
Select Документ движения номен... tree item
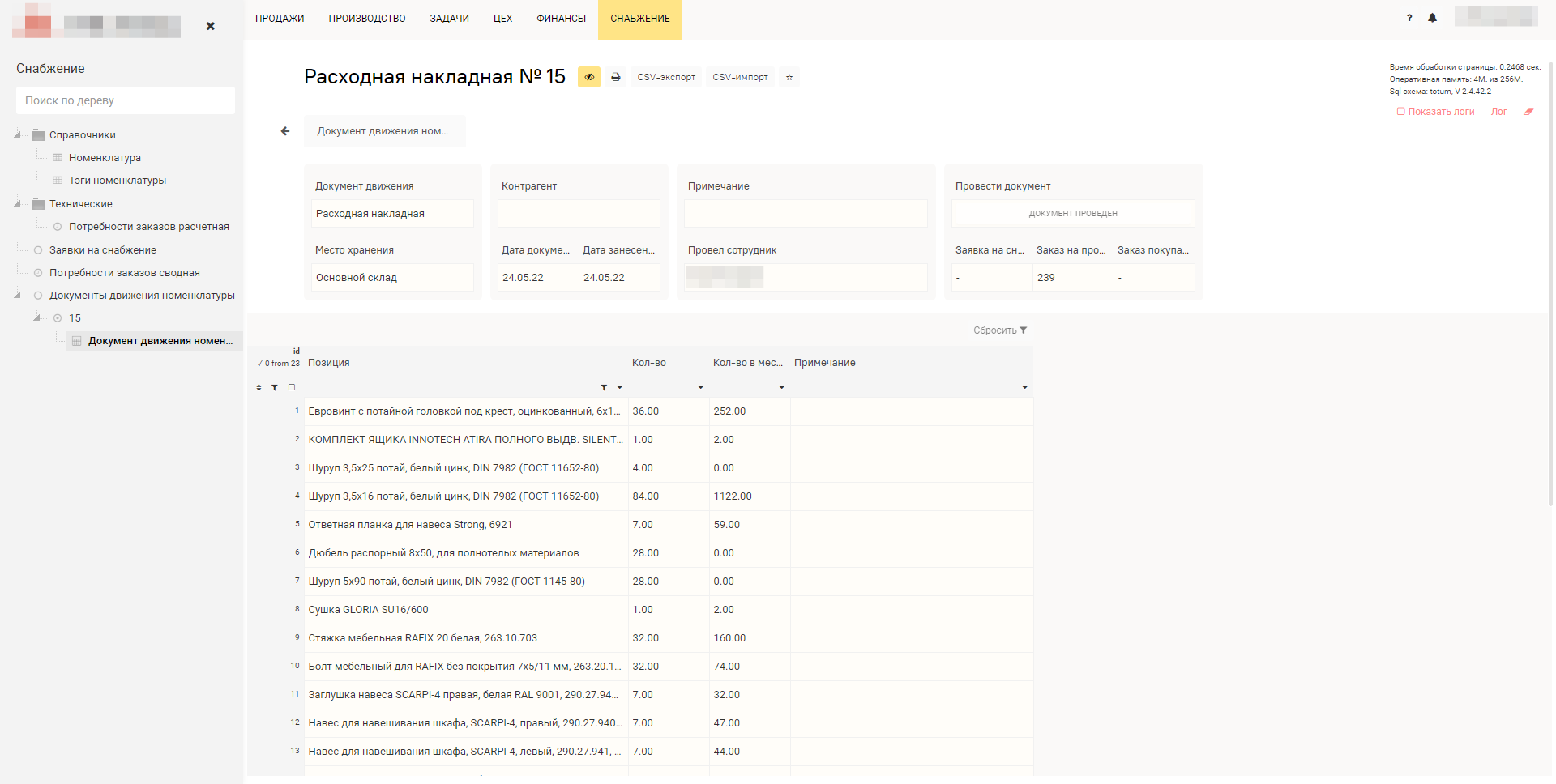coord(160,341)
